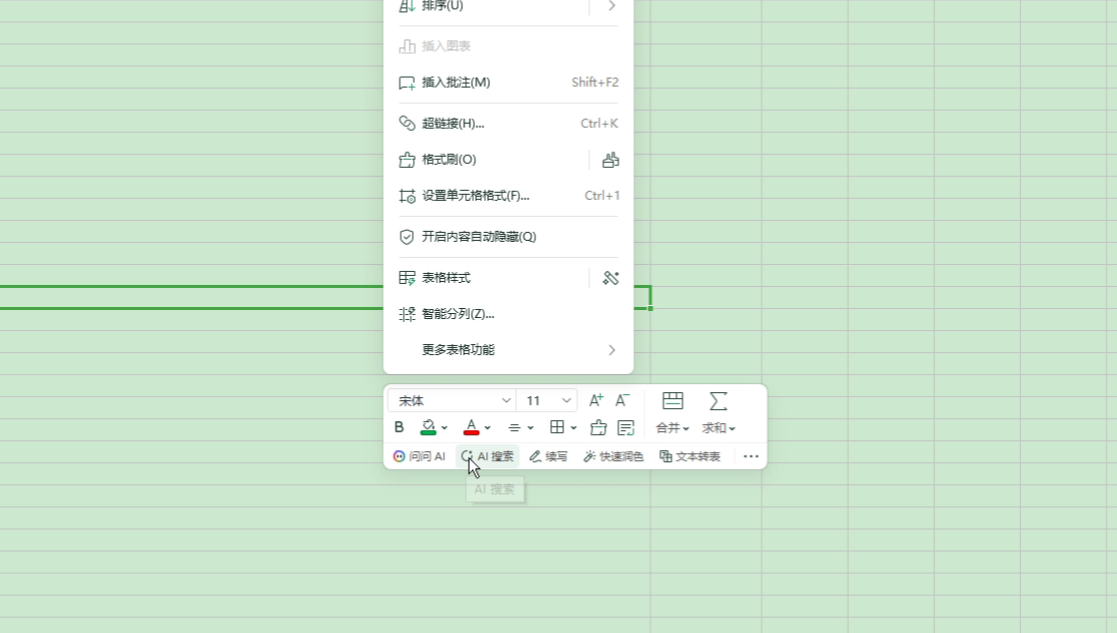Click the wrap text icon
Image resolution: width=1117 pixels, height=633 pixels.
click(626, 428)
